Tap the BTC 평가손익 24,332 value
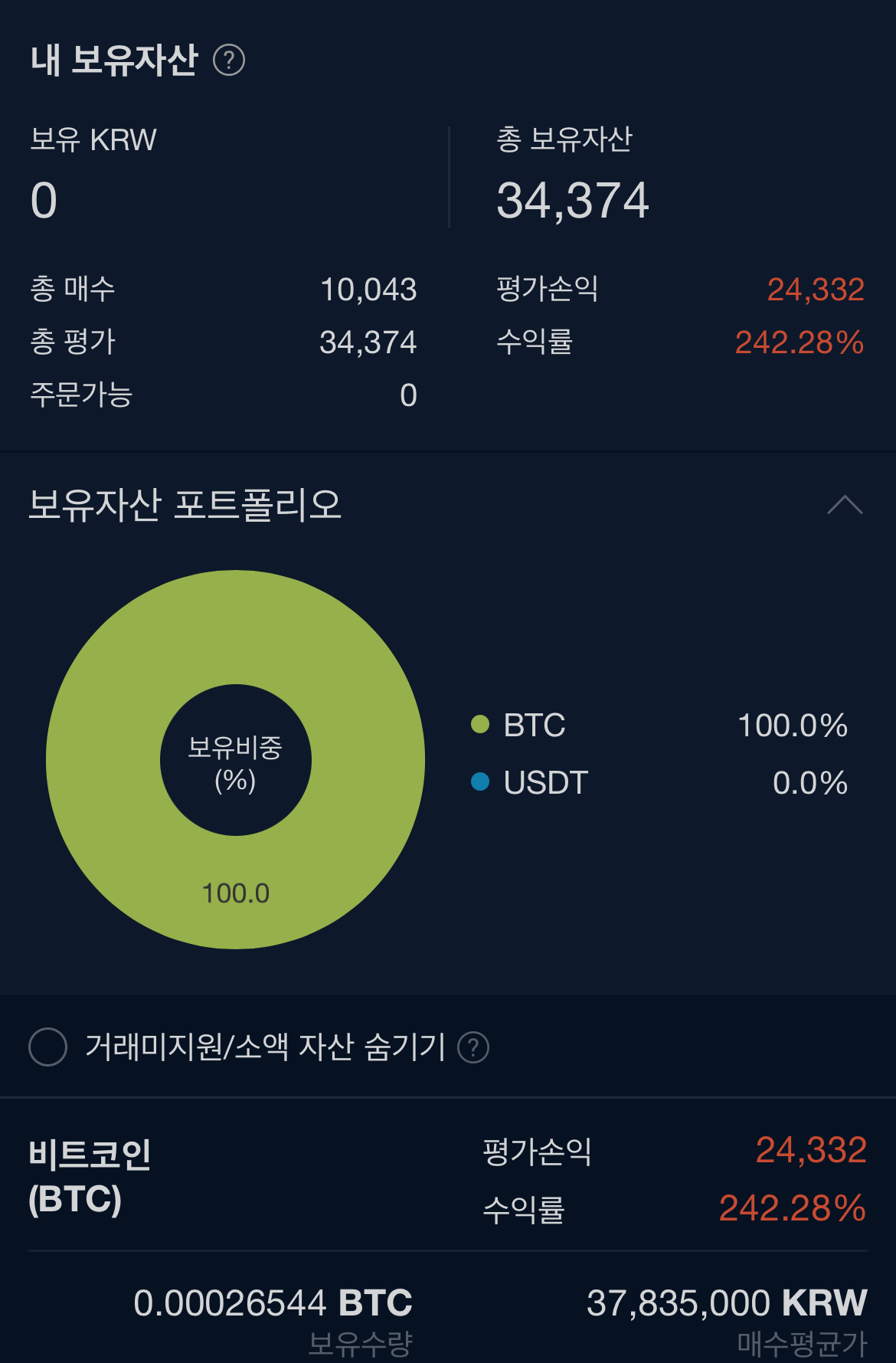The image size is (896, 1363). click(x=811, y=1150)
